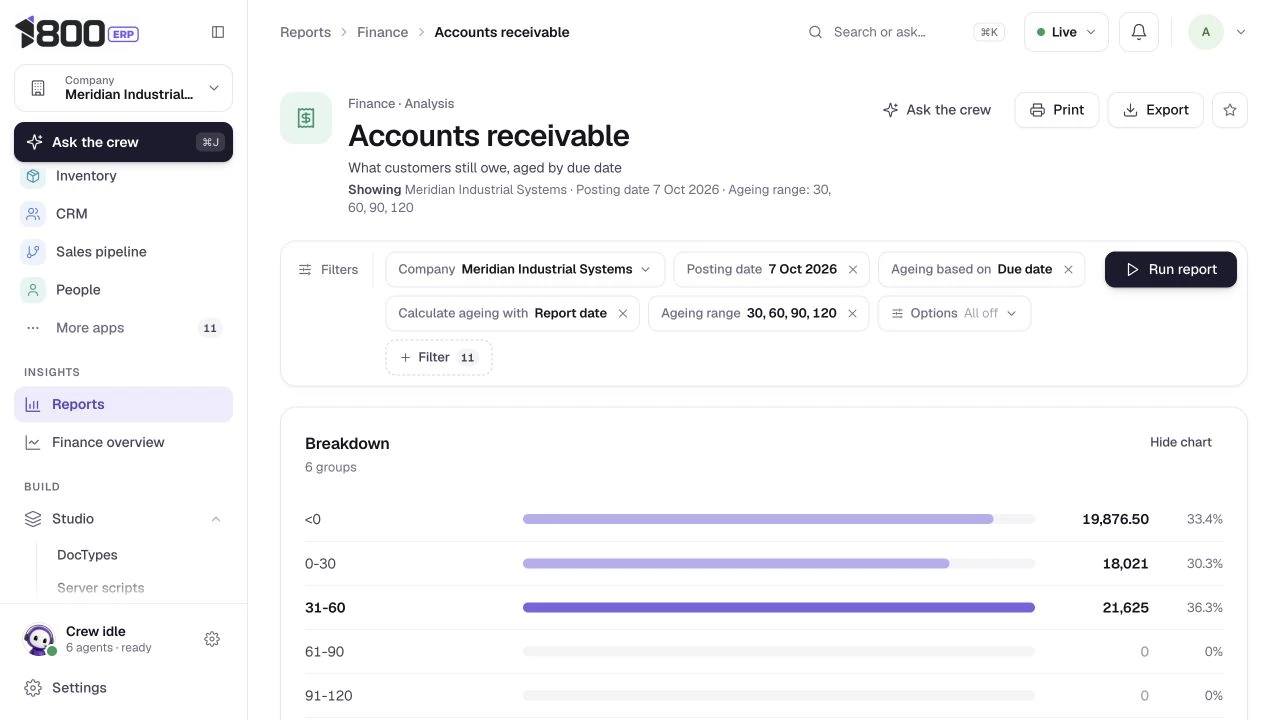Open the People app
The image size is (1280, 720).
(123, 290)
